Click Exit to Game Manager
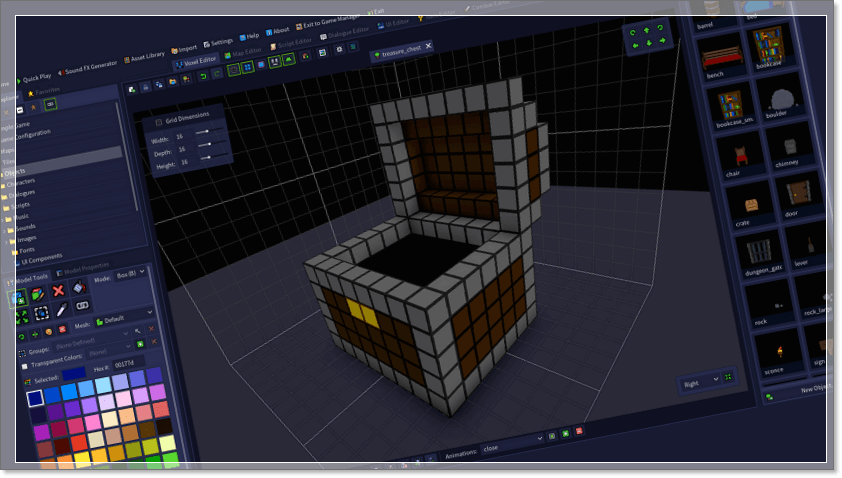 click(x=328, y=23)
